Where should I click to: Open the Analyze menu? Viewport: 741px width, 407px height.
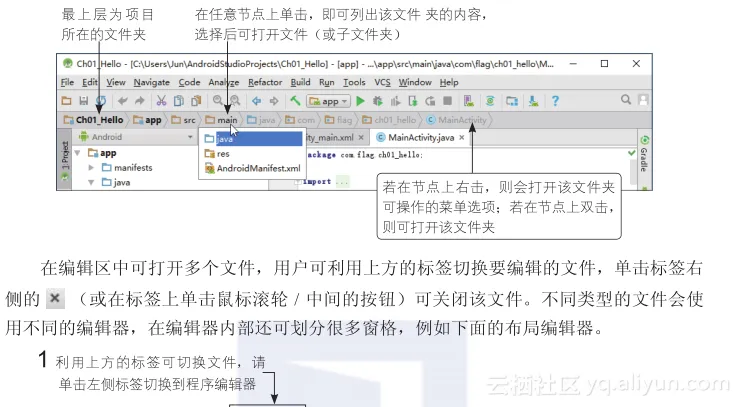pos(224,82)
